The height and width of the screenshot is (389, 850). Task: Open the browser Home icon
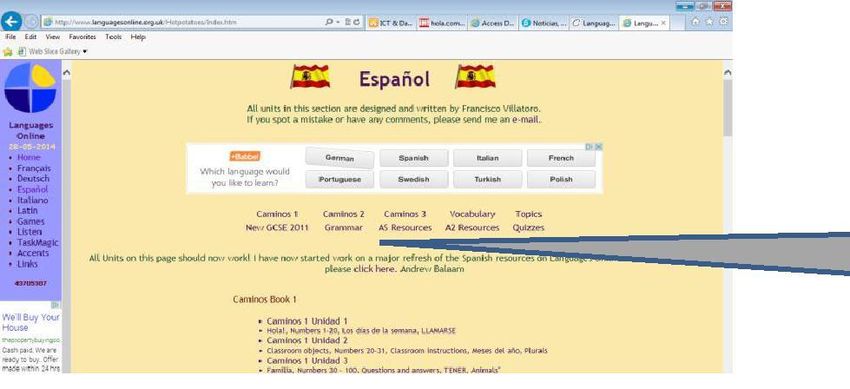pos(695,22)
